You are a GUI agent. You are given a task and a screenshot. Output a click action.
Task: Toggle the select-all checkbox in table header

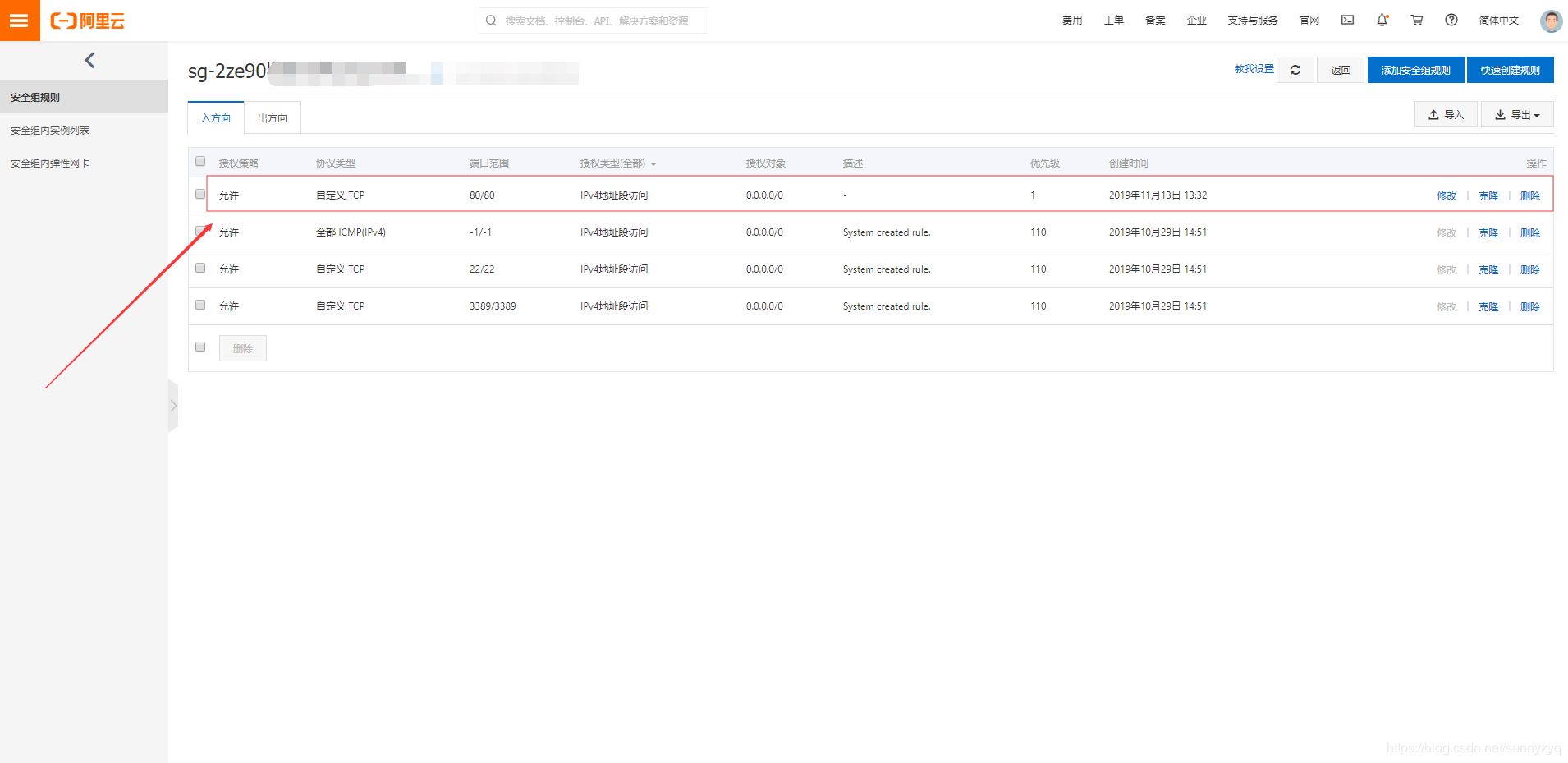200,162
